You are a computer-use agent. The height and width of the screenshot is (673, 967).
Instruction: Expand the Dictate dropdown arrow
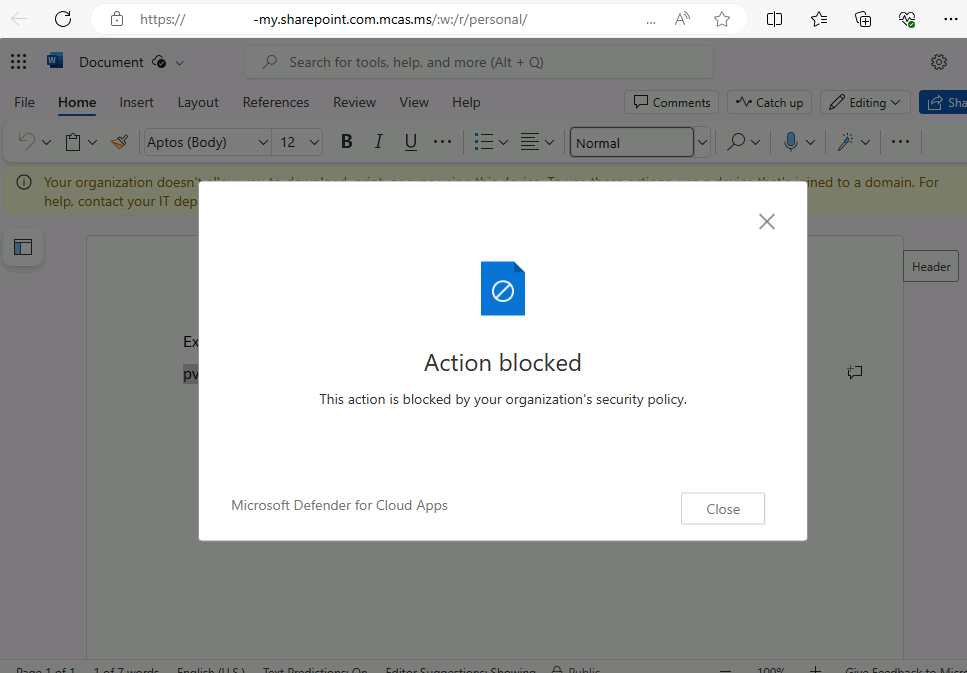tap(810, 142)
